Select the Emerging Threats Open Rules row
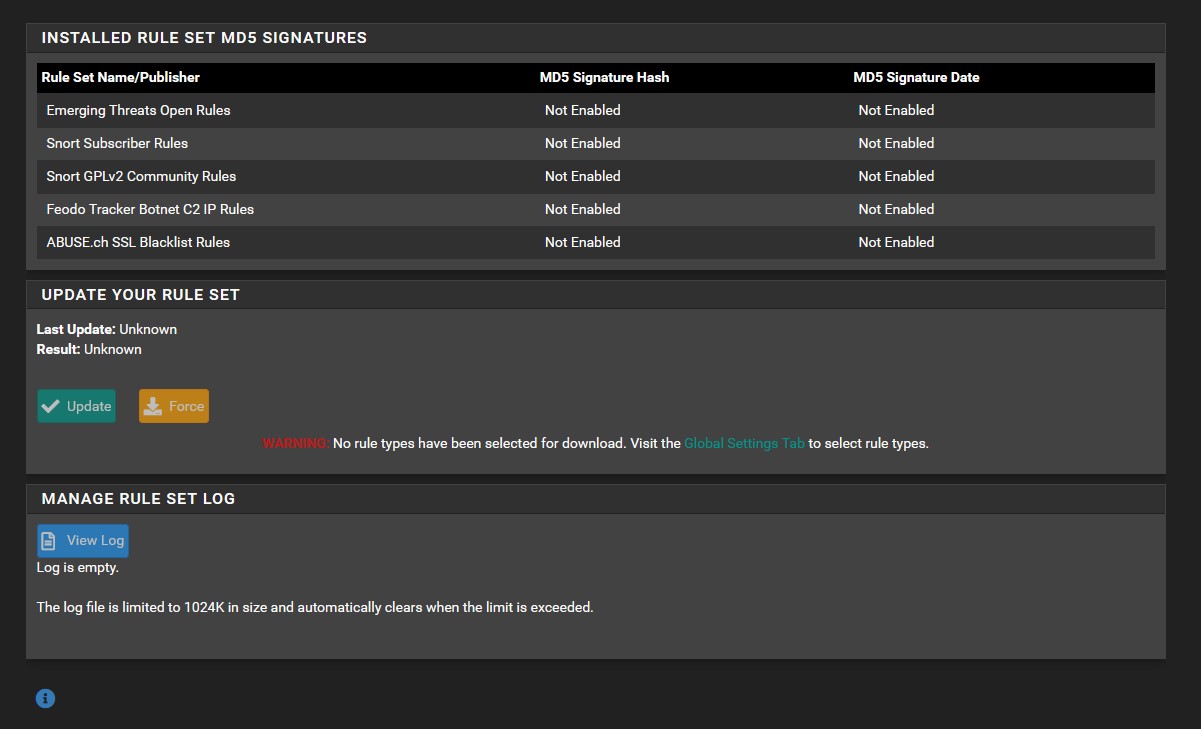Screen dimensions: 1201x729 (x=138, y=110)
